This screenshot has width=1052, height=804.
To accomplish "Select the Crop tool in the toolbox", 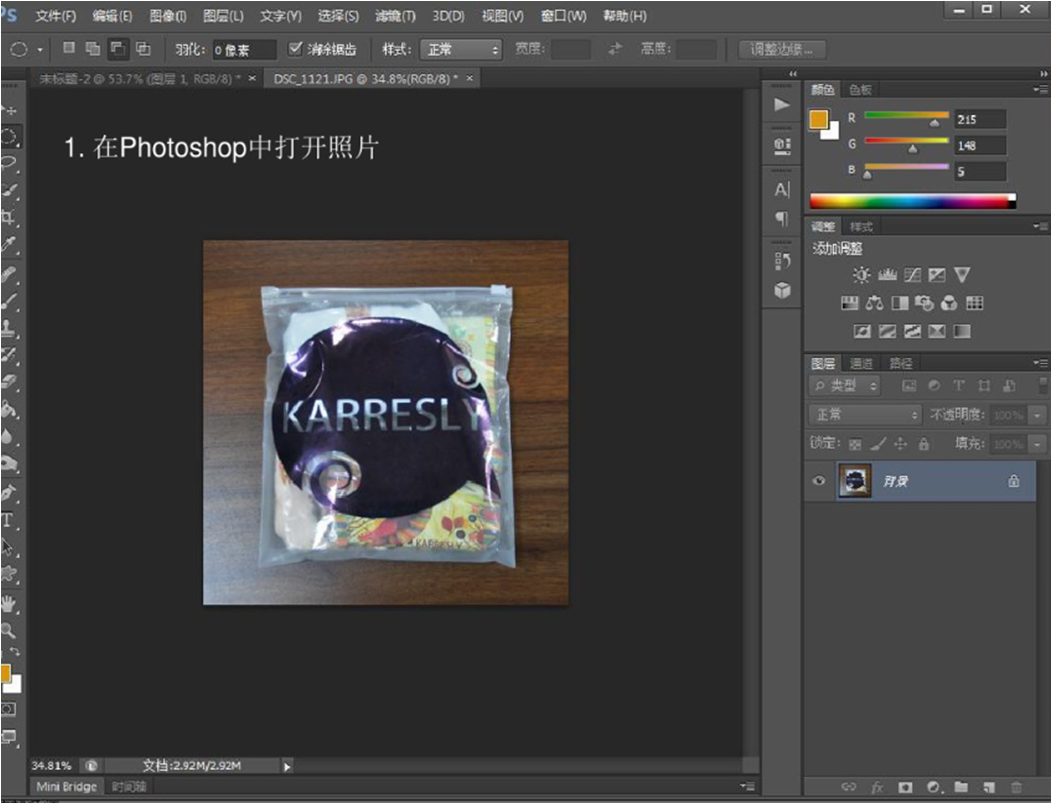I will [x=8, y=217].
